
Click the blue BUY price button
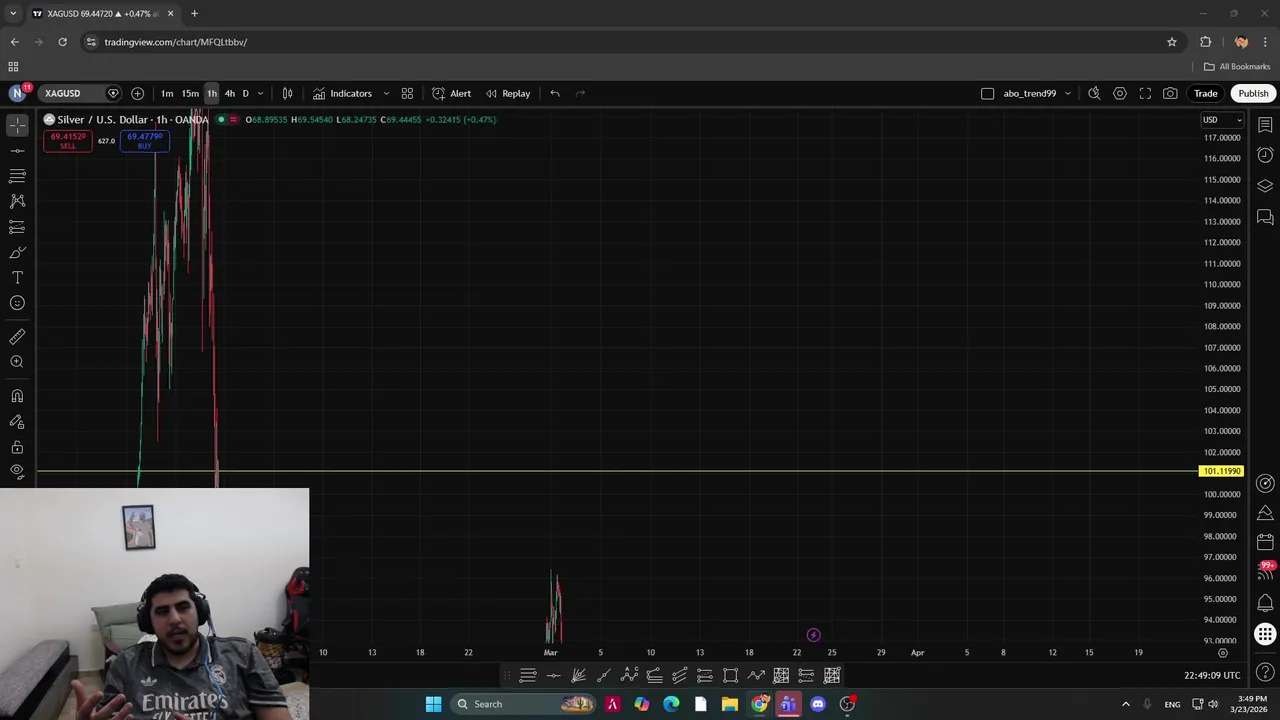pos(145,141)
